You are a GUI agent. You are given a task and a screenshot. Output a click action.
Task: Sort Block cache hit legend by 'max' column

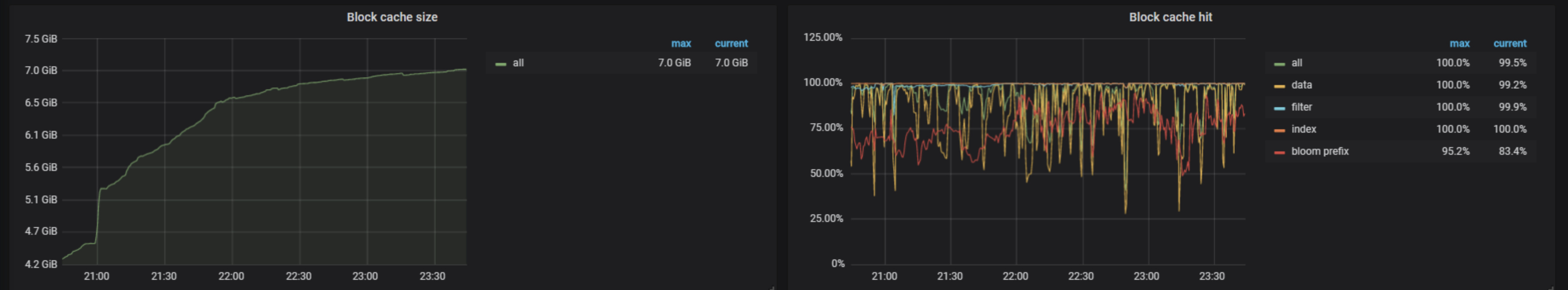(1459, 44)
